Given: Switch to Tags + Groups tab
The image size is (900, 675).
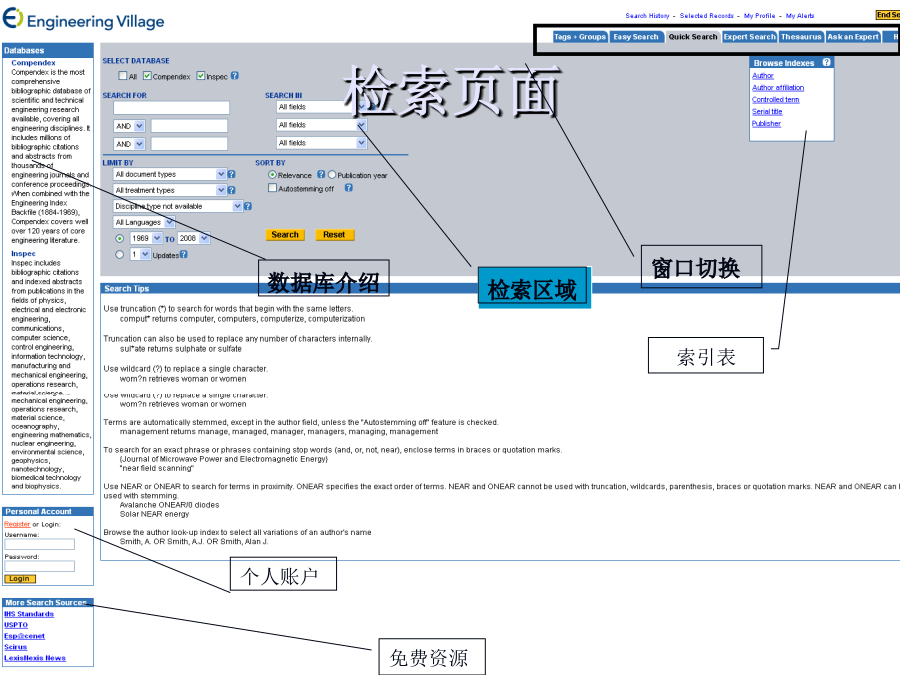Looking at the screenshot, I should tap(580, 37).
